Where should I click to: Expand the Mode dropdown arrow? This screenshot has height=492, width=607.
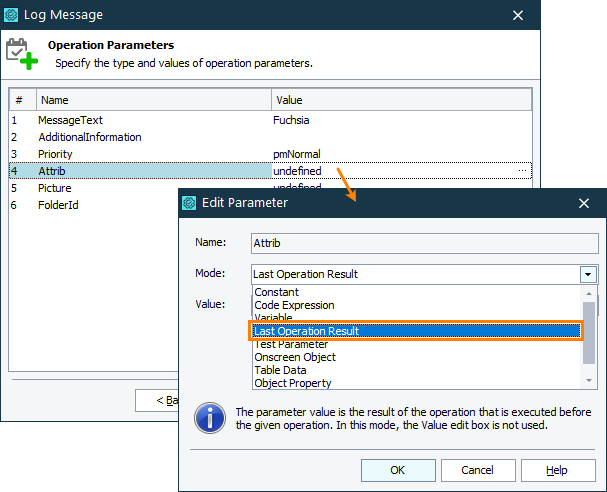coord(588,274)
